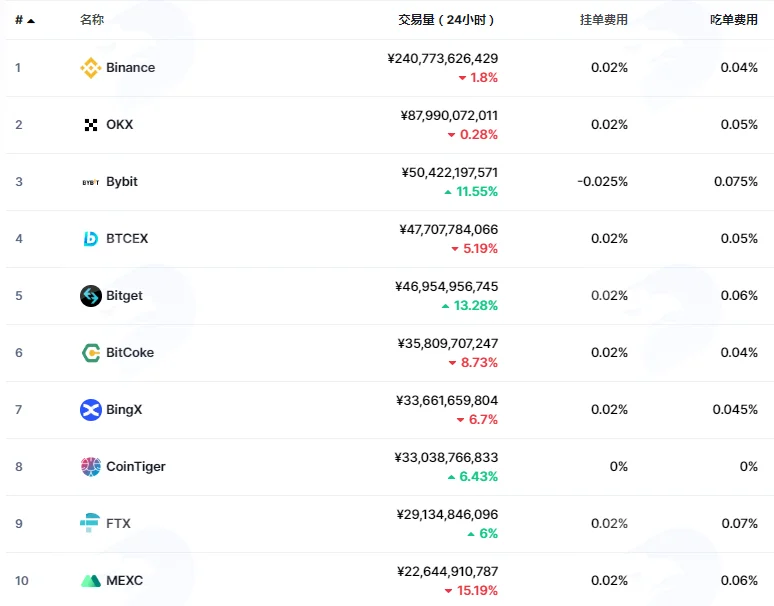This screenshot has height=606, width=774.
Task: Select BingX volume ¥33,661,659,804
Action: (x=447, y=401)
